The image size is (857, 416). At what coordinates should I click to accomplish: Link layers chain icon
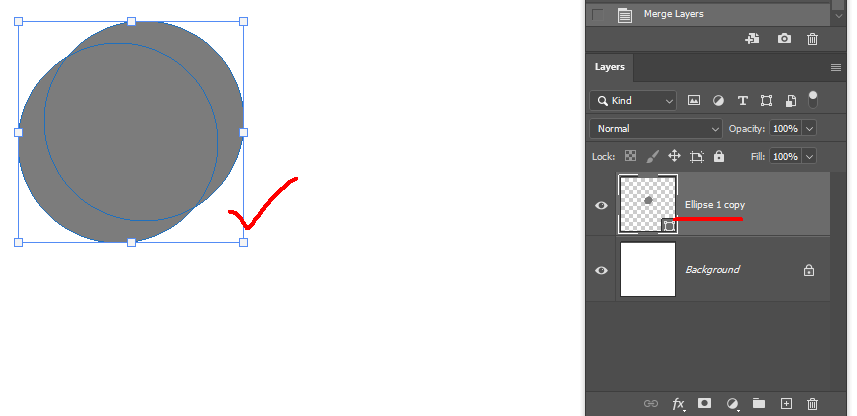[650, 404]
